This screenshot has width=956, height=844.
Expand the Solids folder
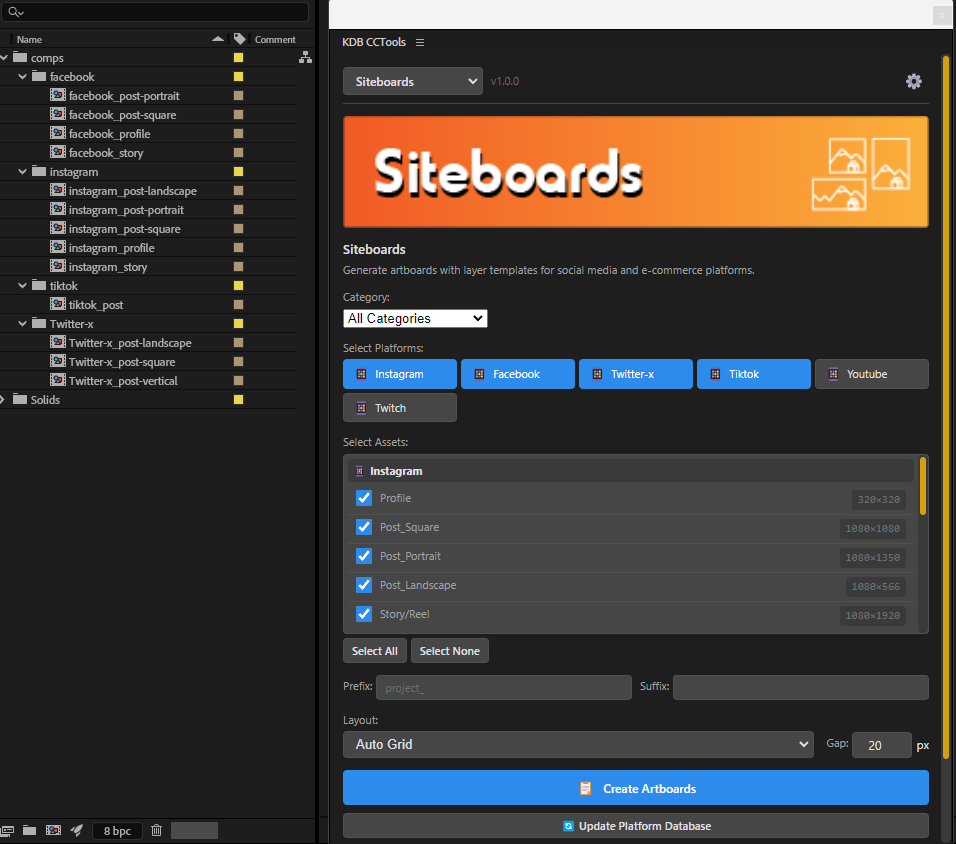pyautogui.click(x=3, y=399)
